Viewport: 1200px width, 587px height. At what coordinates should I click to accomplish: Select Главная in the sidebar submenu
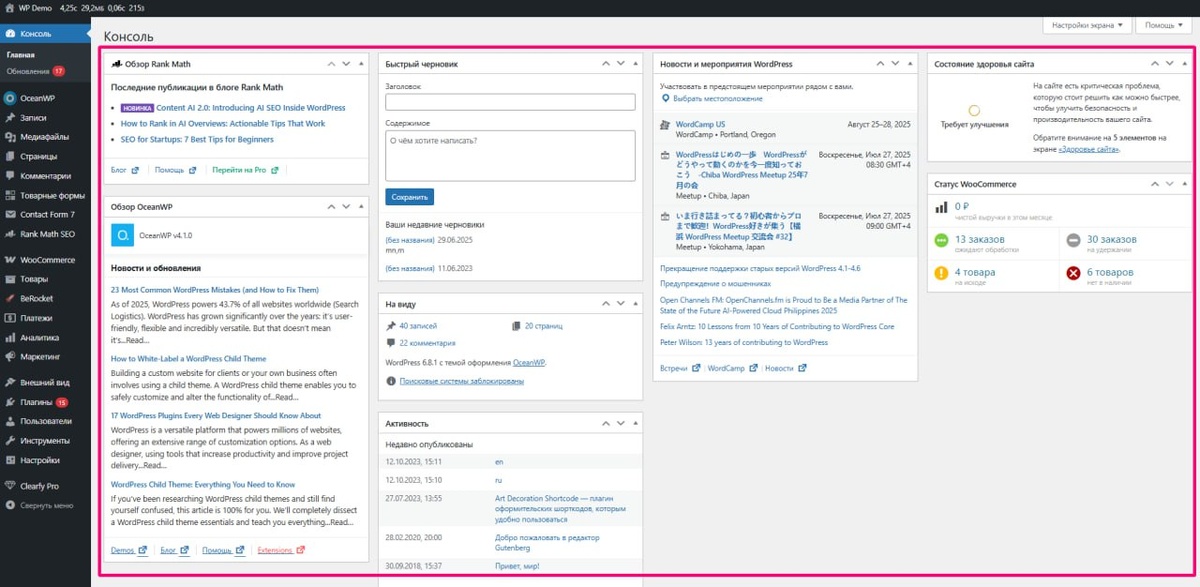click(21, 55)
